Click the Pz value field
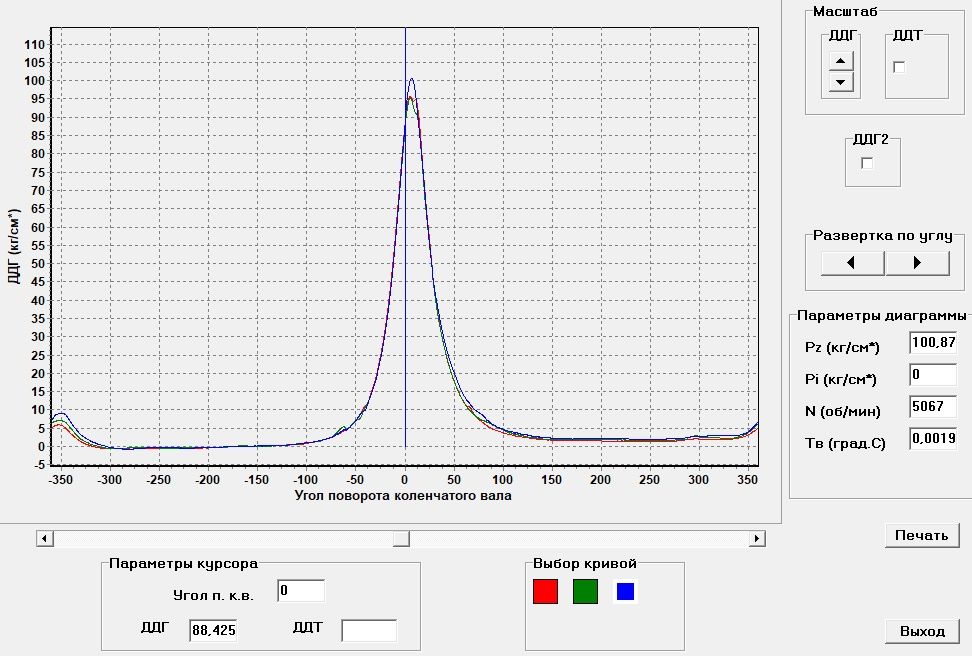972x656 pixels. point(932,343)
